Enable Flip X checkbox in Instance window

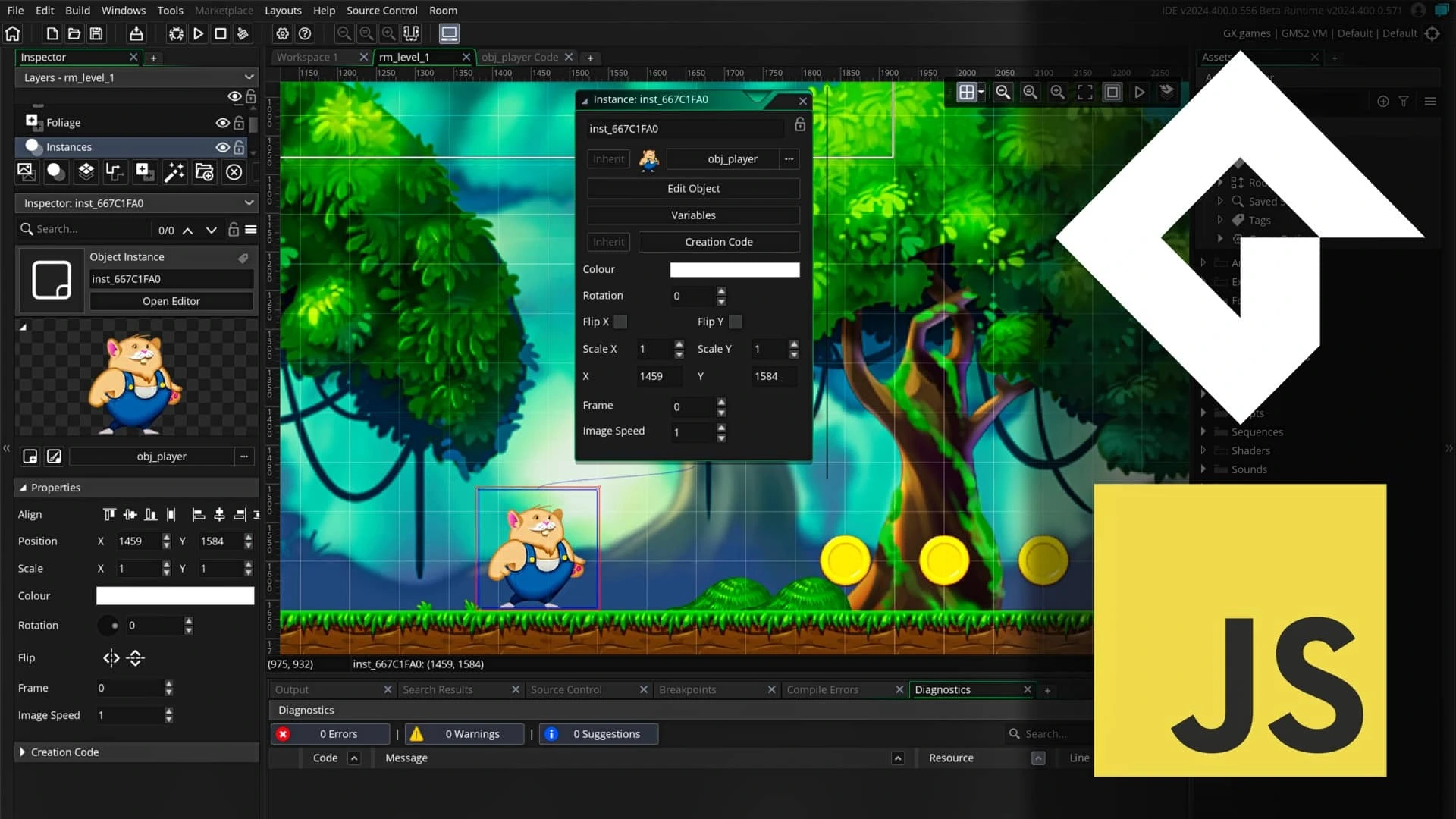[620, 322]
